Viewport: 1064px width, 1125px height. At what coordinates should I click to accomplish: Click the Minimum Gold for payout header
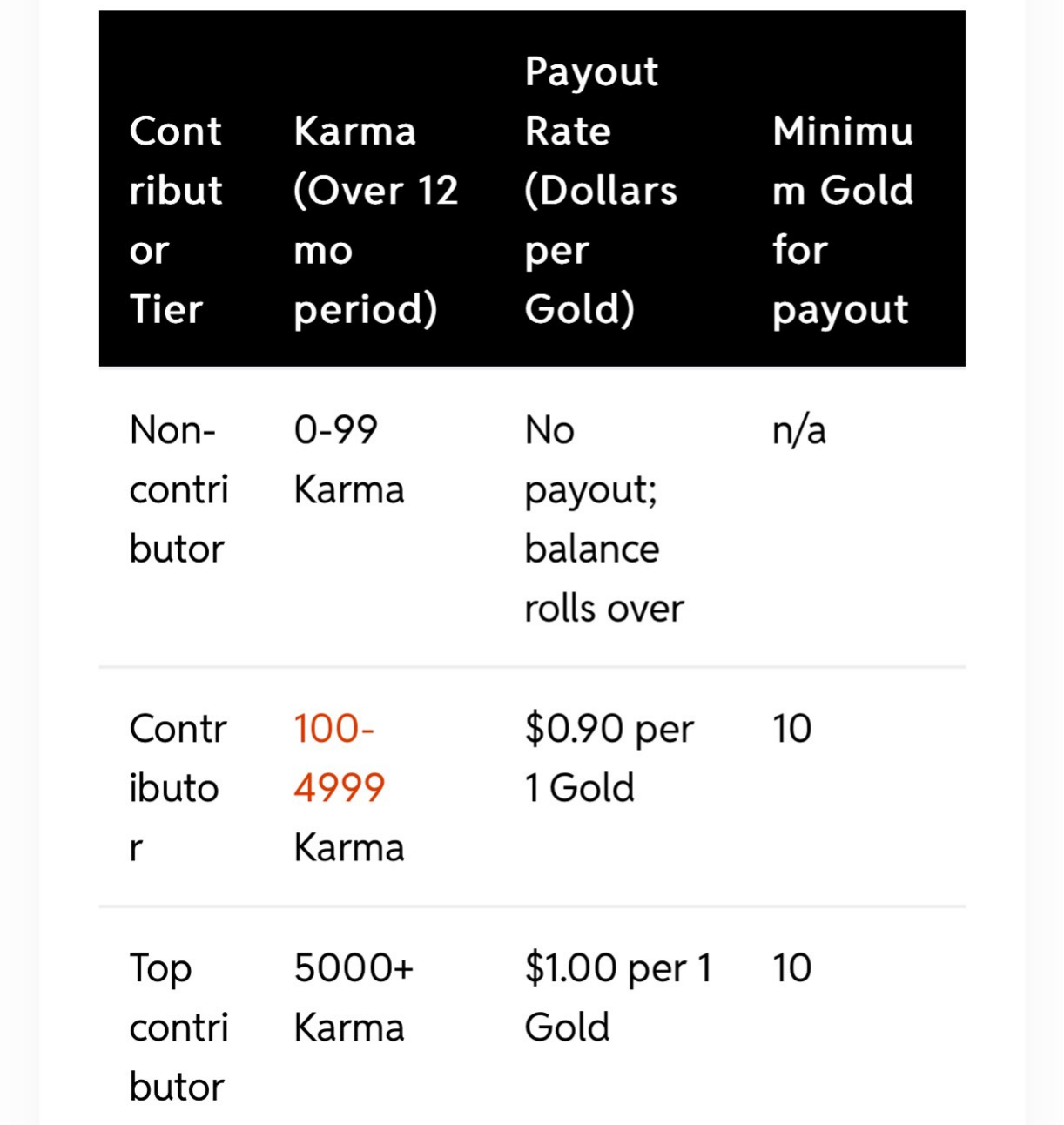click(843, 220)
